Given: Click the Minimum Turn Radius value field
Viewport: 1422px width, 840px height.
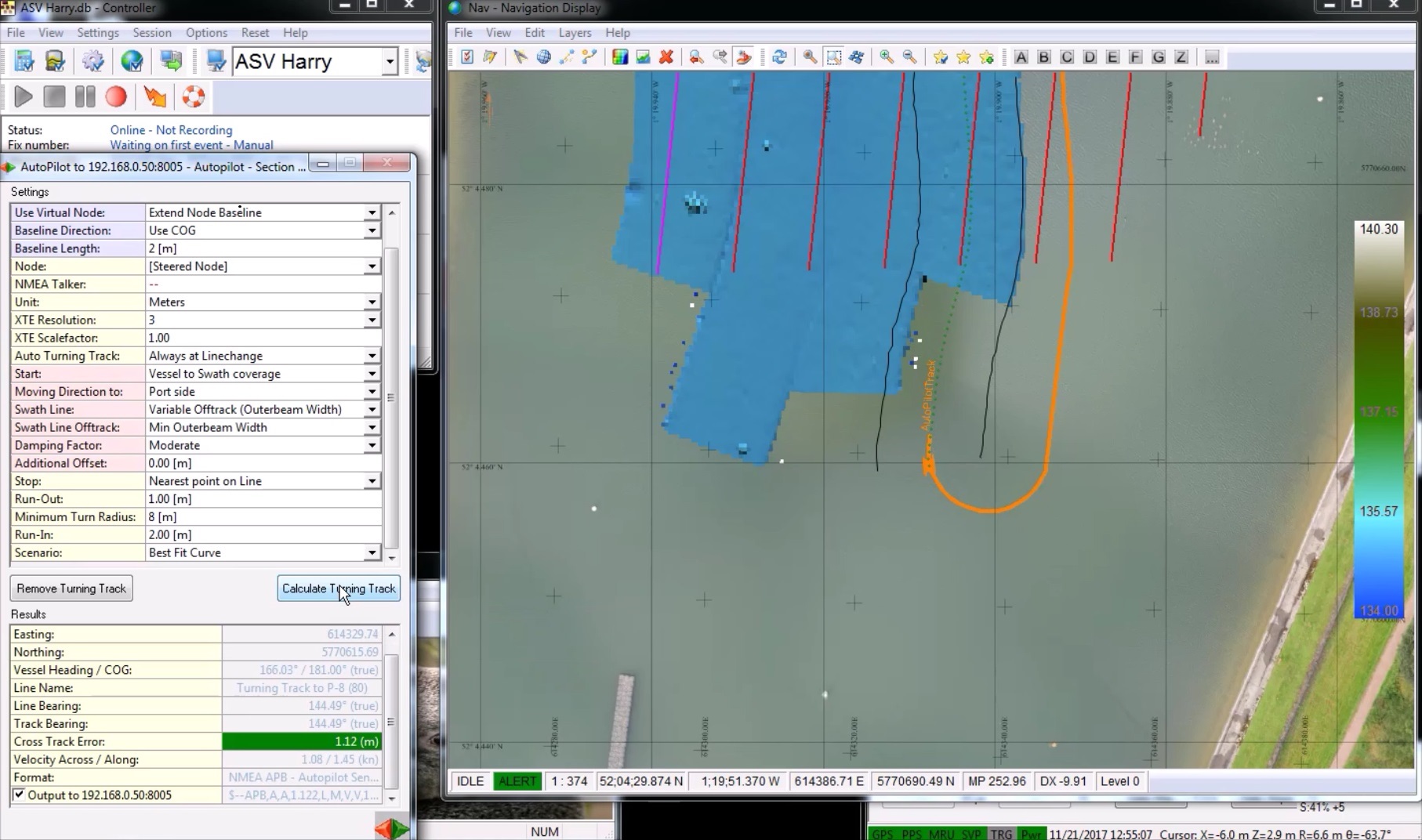Looking at the screenshot, I should pos(263,517).
